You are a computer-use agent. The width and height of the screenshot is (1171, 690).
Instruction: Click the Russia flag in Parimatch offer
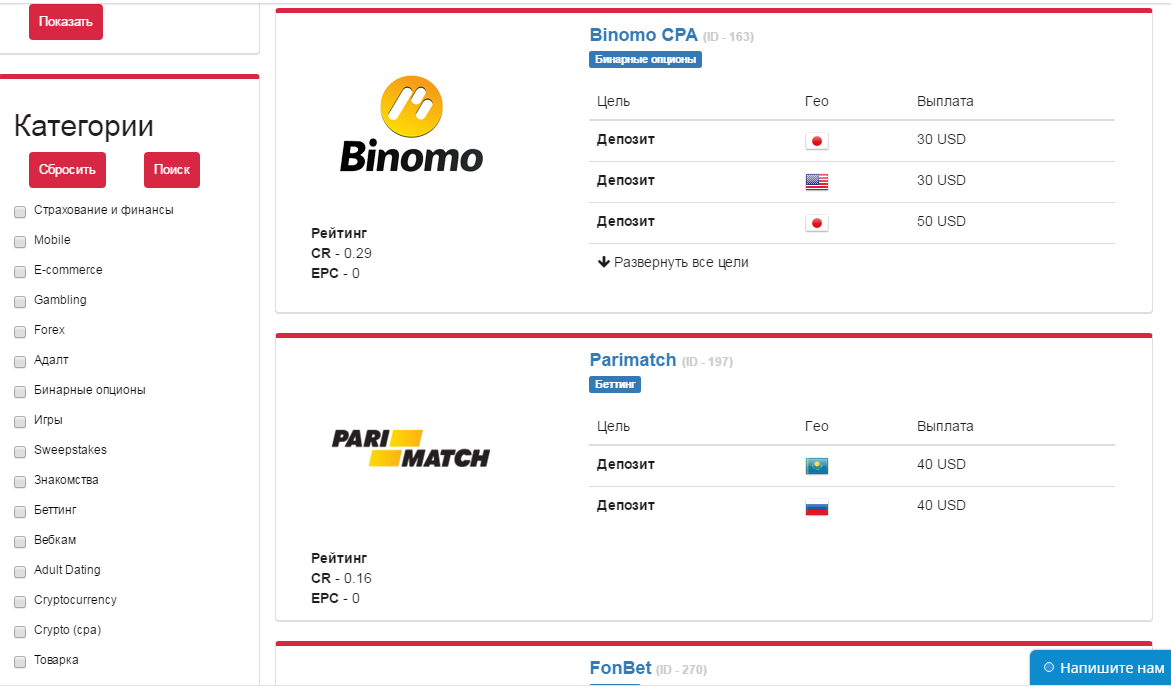point(816,507)
